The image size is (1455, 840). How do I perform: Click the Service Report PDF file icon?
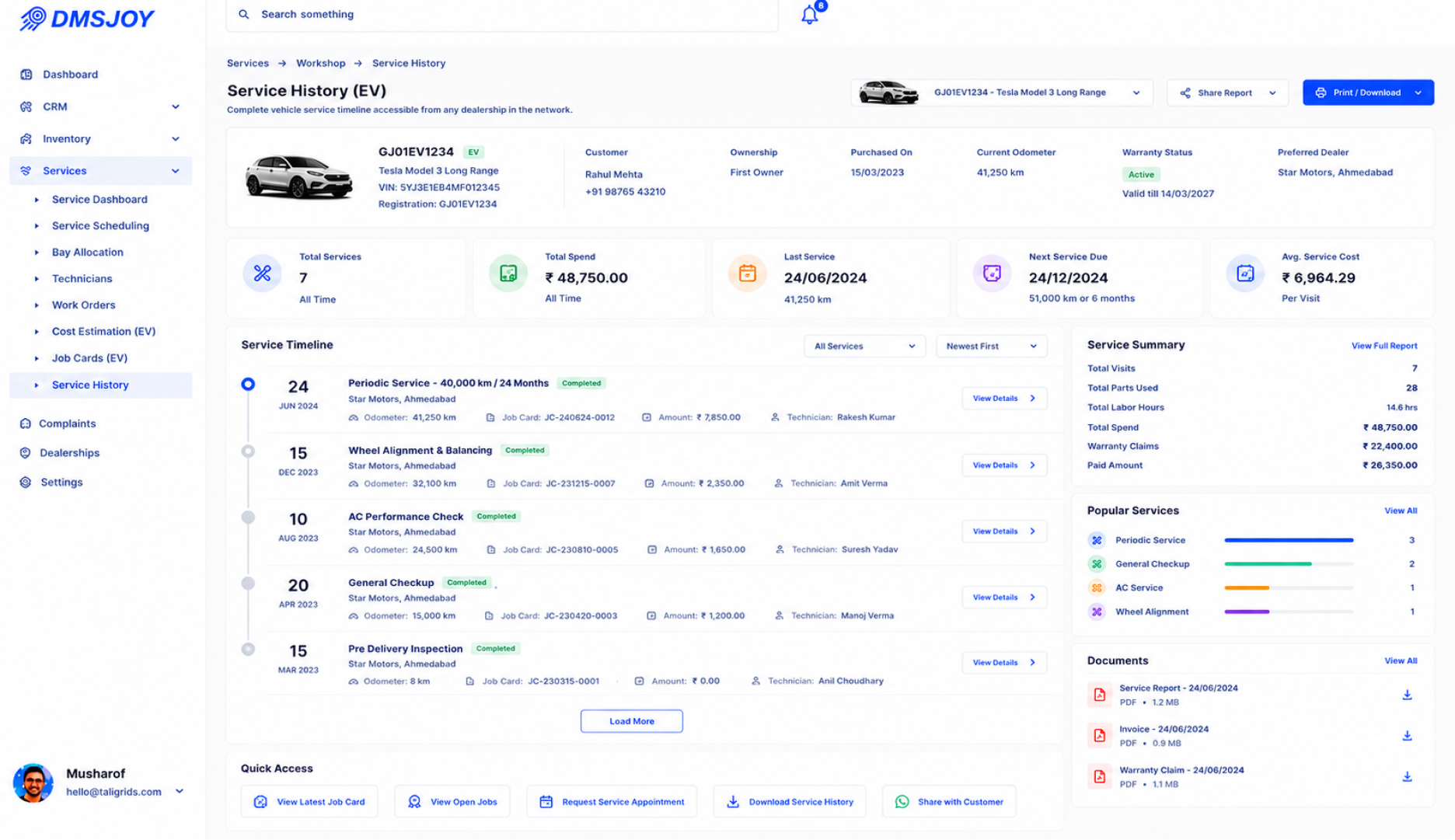[x=1099, y=695]
